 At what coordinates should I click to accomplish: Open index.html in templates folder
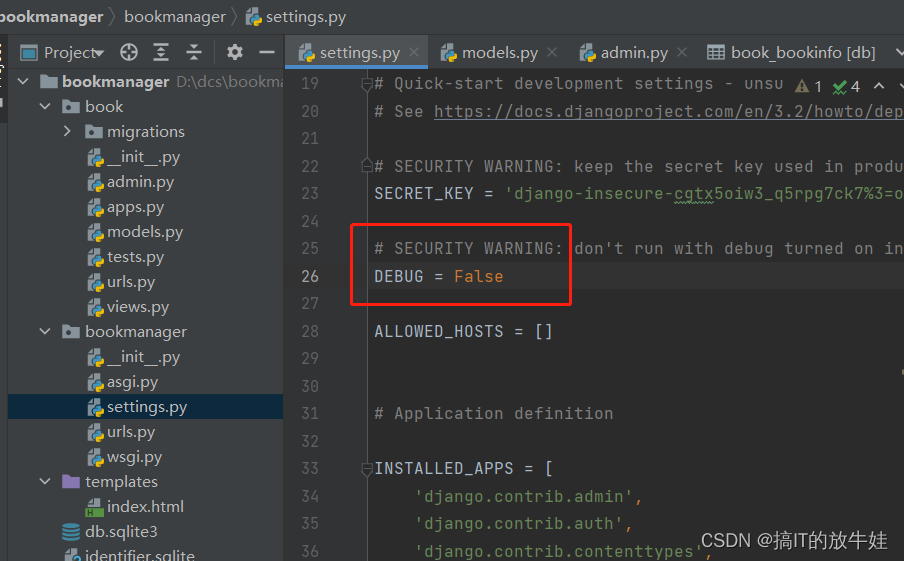pos(134,506)
